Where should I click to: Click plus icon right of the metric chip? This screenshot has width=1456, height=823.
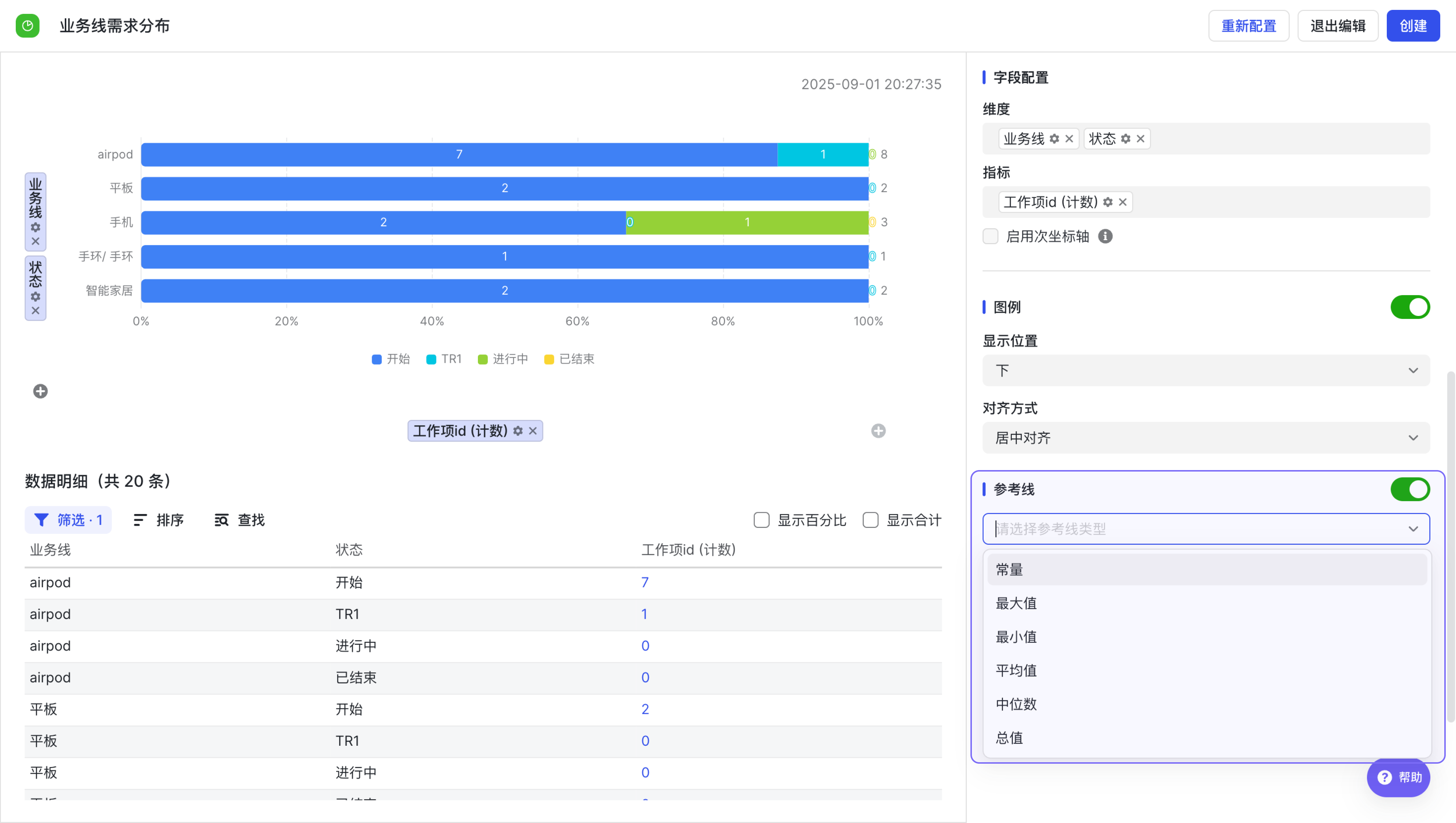pyautogui.click(x=879, y=431)
